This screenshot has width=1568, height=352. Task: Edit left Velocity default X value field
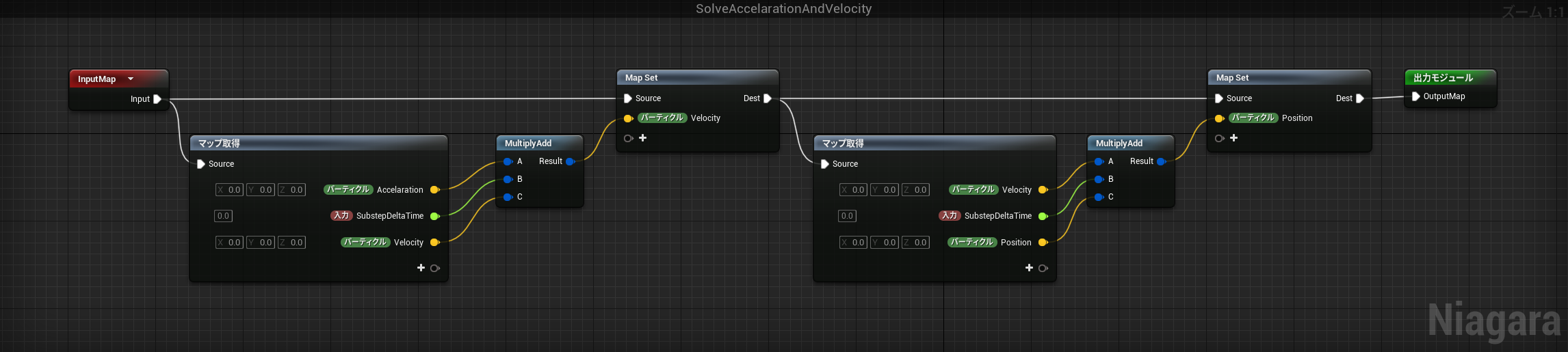tap(229, 243)
